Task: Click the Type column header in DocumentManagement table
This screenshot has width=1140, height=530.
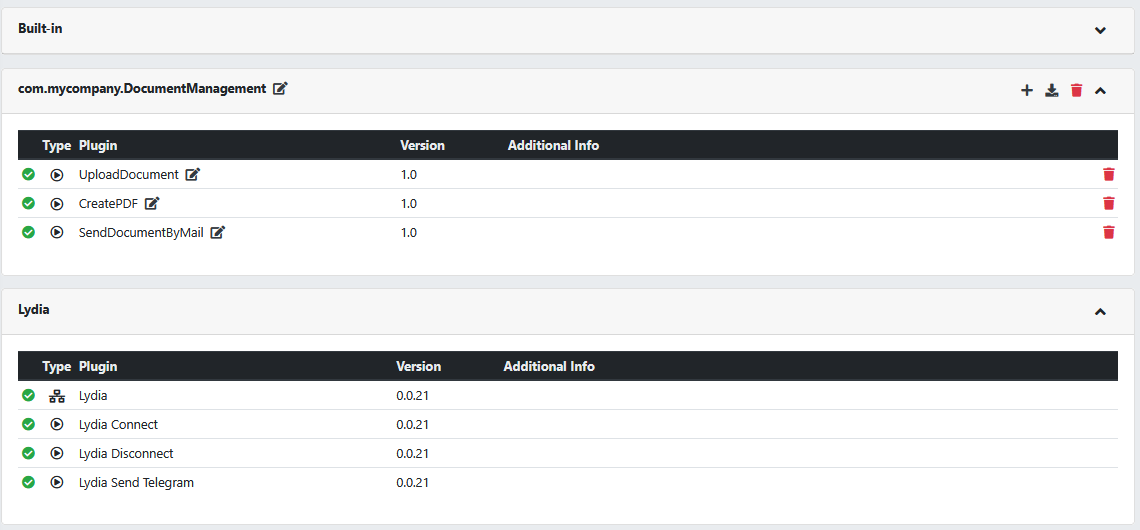Action: tap(57, 145)
